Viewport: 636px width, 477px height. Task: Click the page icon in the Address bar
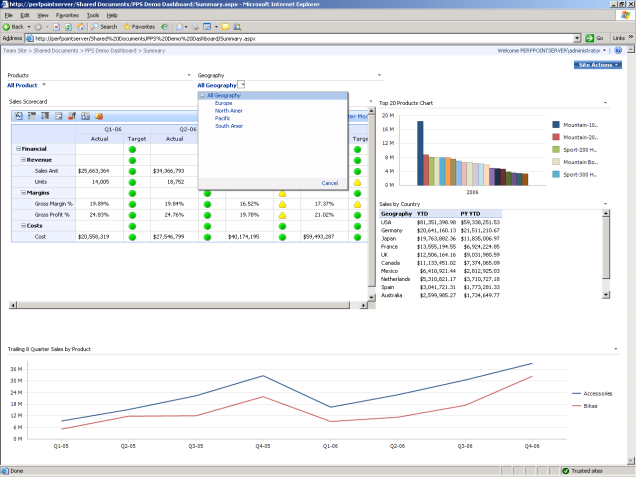coord(29,39)
